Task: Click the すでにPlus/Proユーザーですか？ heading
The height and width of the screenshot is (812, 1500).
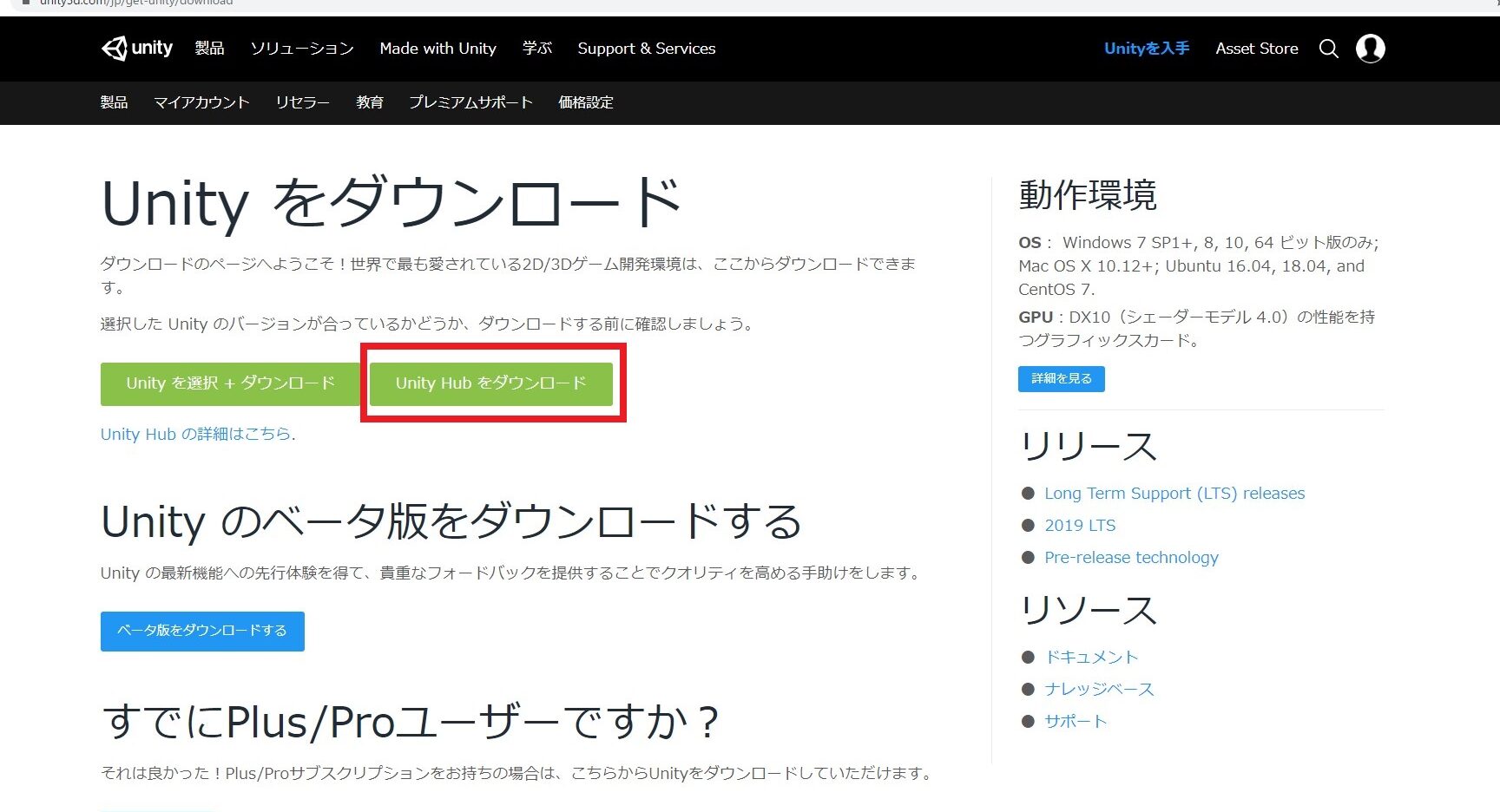Action: [411, 722]
